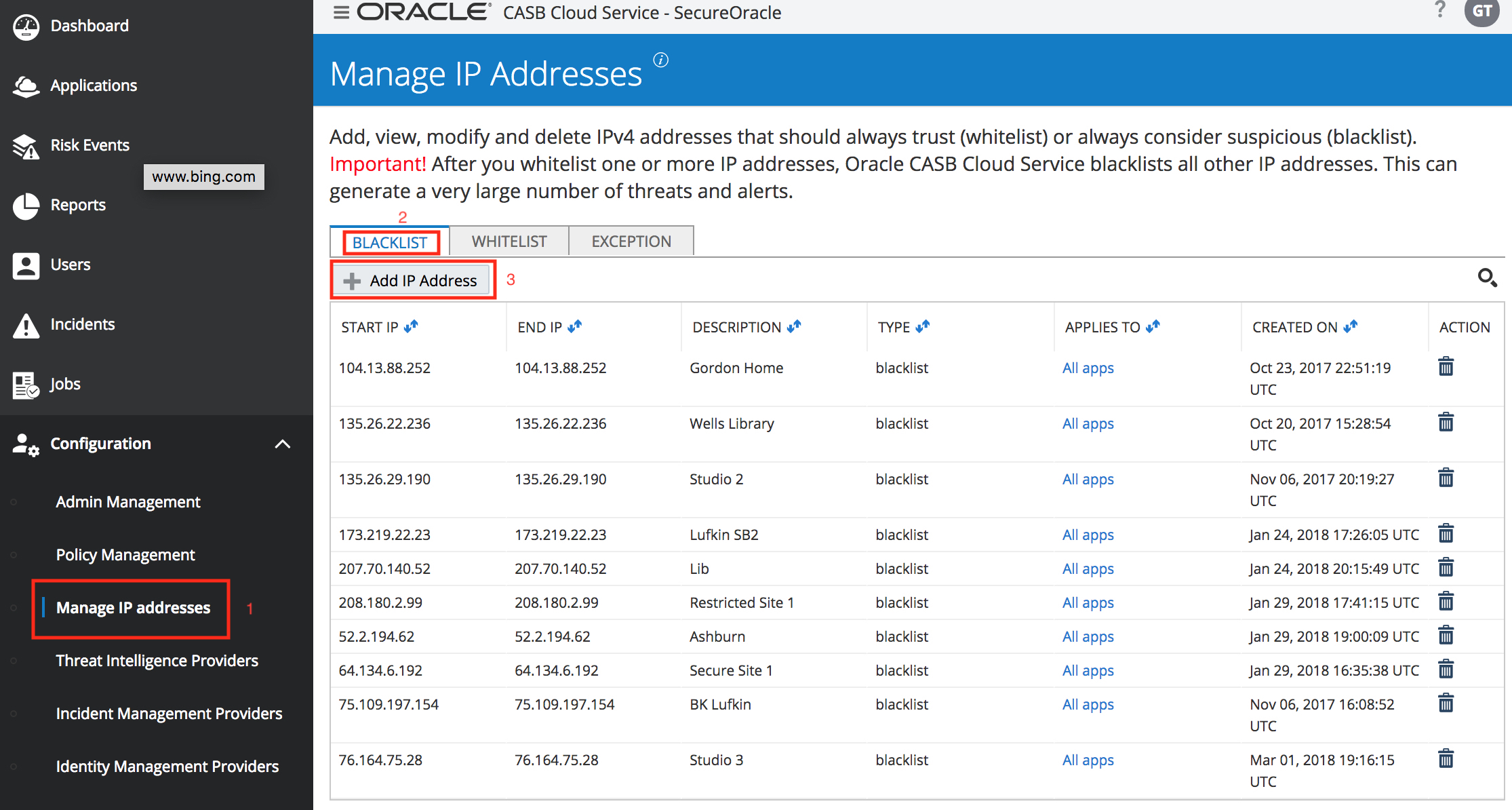Switch to the EXCEPTION tab
Screen dimensions: 1512x810
(x=631, y=242)
